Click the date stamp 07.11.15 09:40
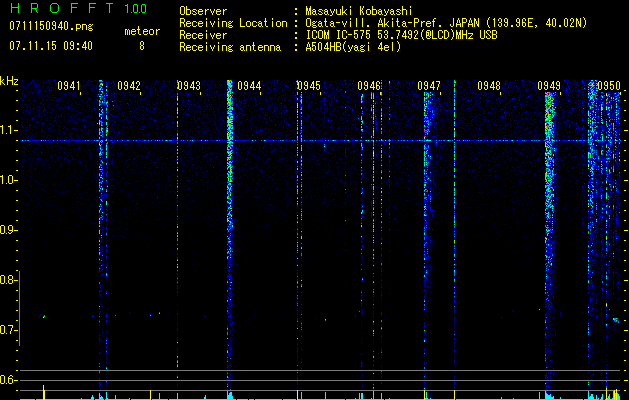629x400 pixels. click(51, 46)
